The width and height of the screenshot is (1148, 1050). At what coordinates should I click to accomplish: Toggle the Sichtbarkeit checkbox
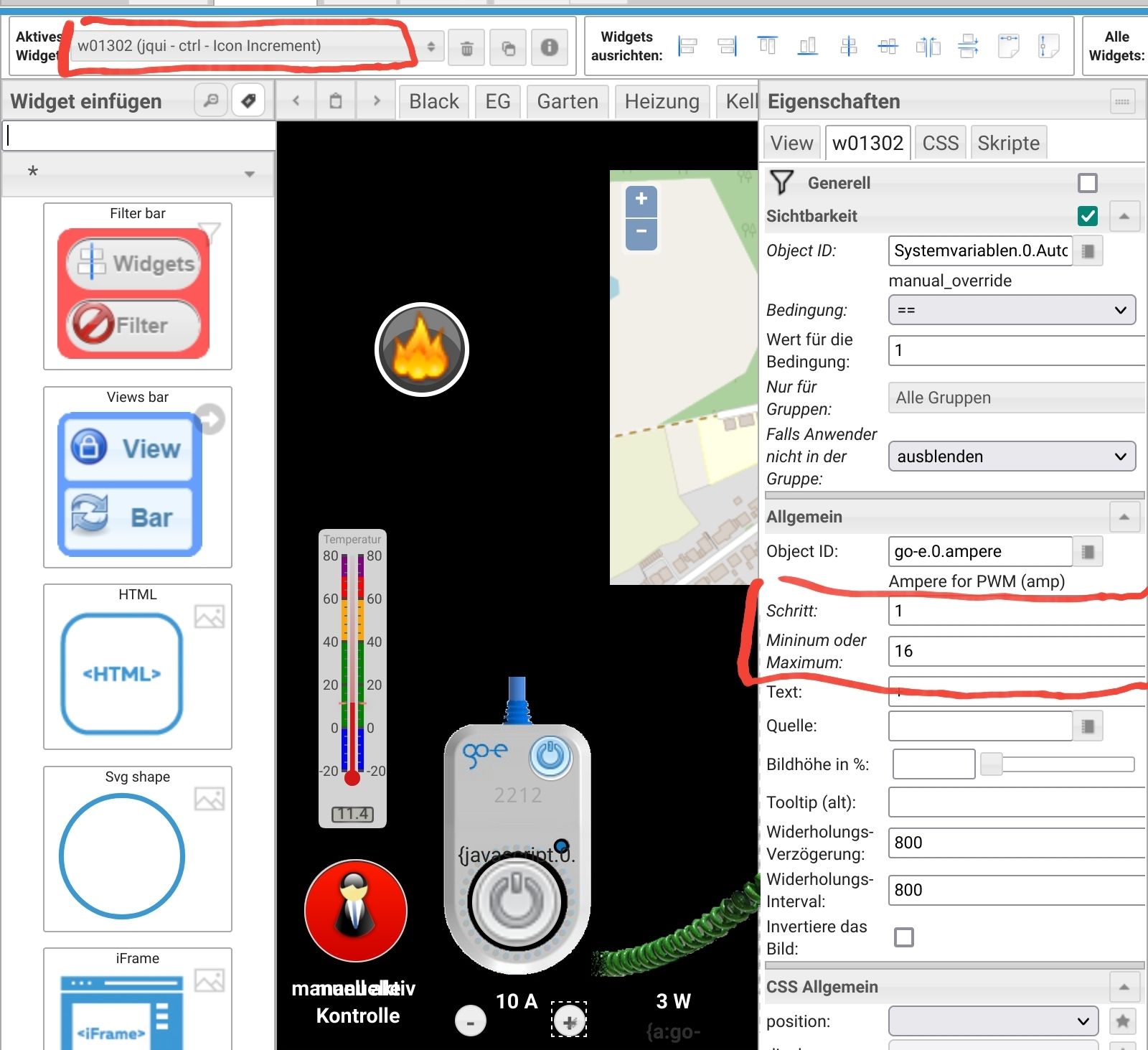pyautogui.click(x=1087, y=216)
